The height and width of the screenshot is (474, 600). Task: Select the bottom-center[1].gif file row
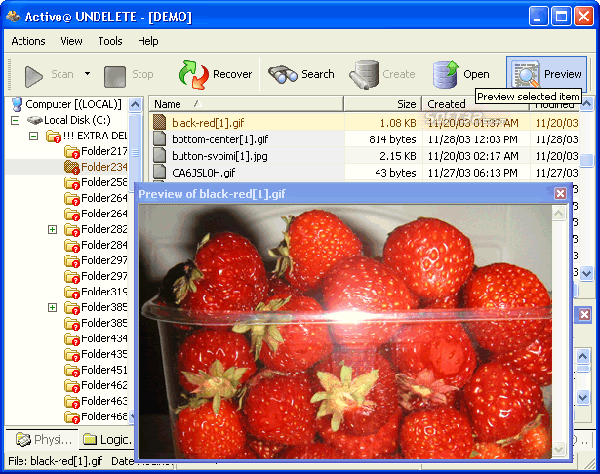click(x=364, y=139)
